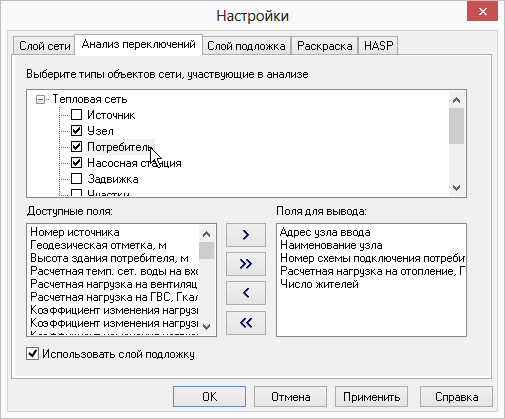Enable the Участки checkbox
This screenshot has height=419, width=505.
coord(76,193)
